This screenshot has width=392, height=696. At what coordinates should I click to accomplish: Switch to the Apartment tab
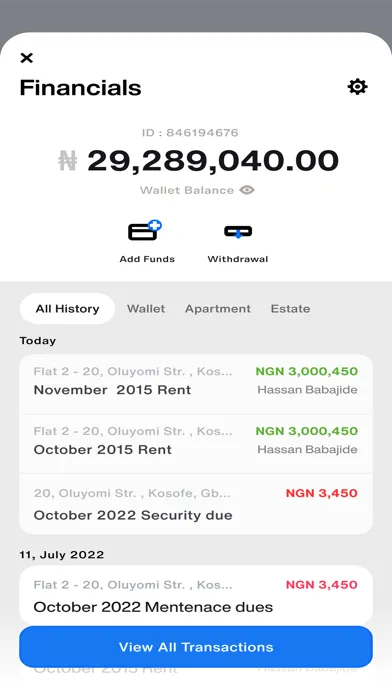pos(218,308)
